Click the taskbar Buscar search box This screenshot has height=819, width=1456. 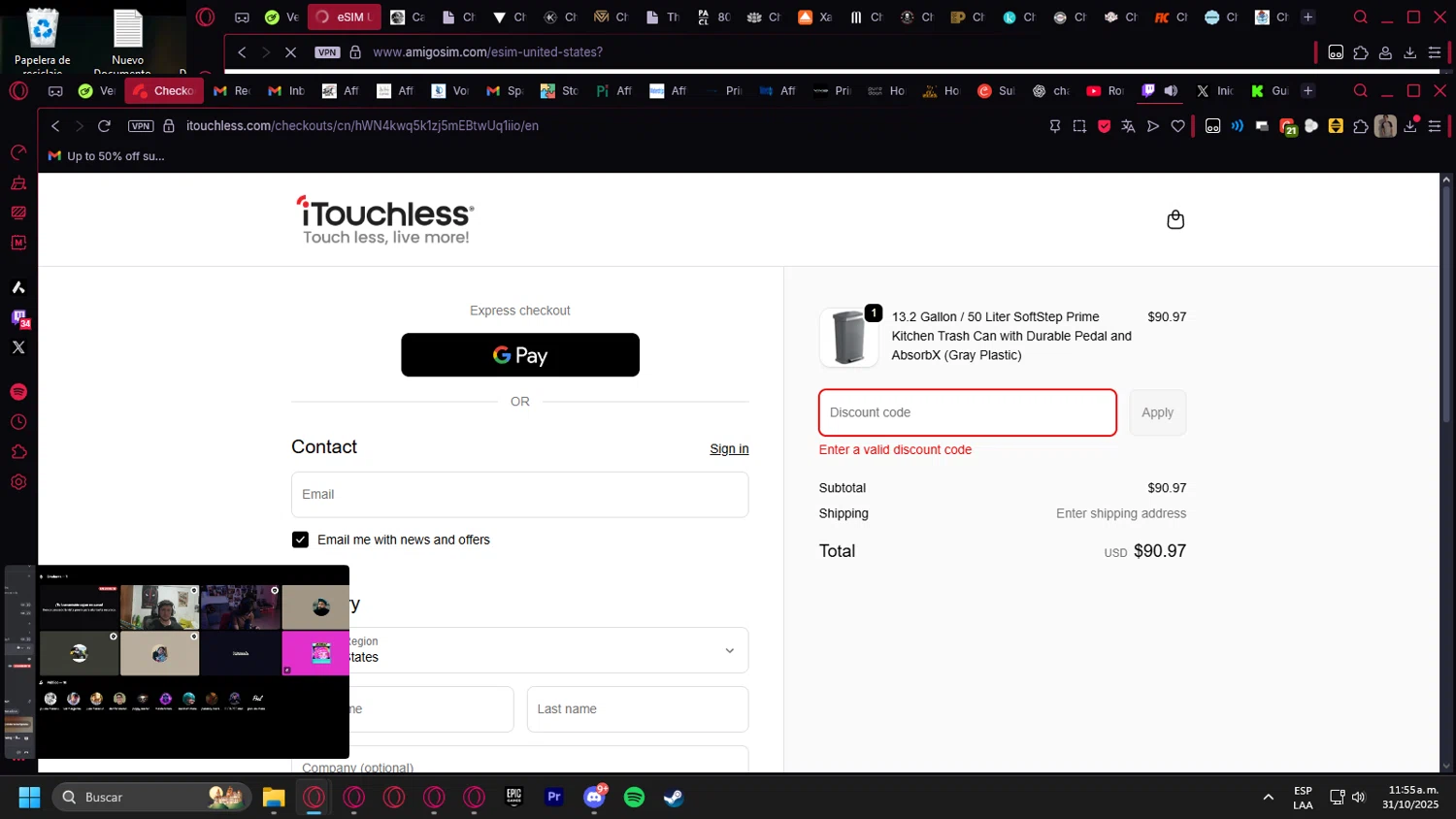click(151, 798)
